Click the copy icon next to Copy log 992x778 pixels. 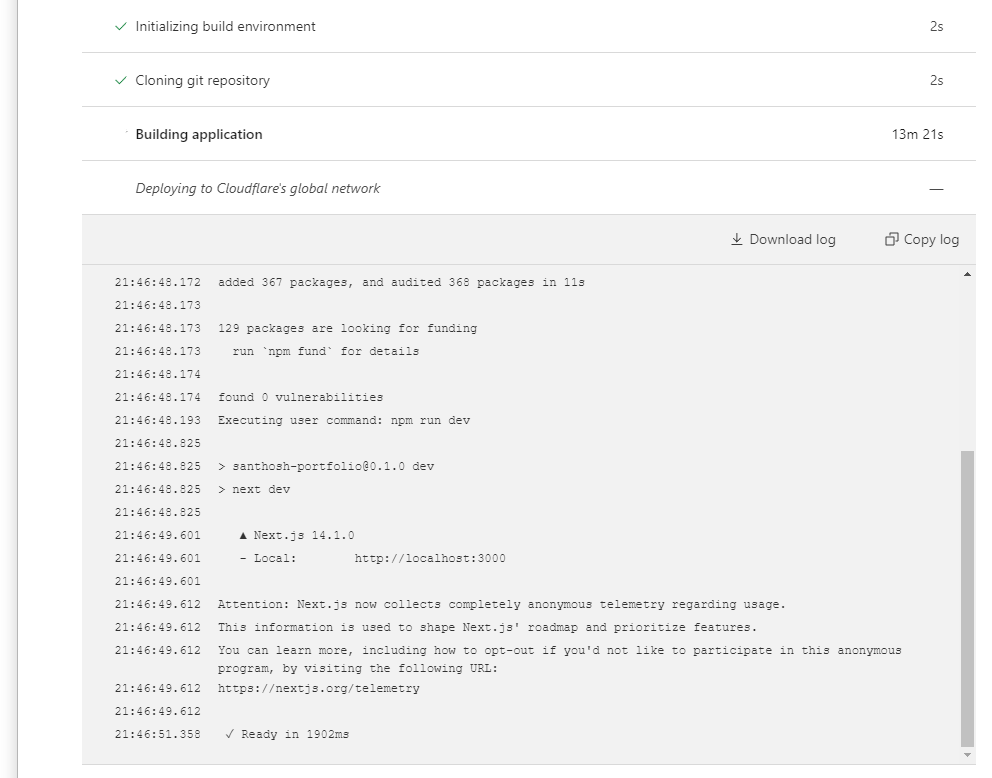(891, 240)
